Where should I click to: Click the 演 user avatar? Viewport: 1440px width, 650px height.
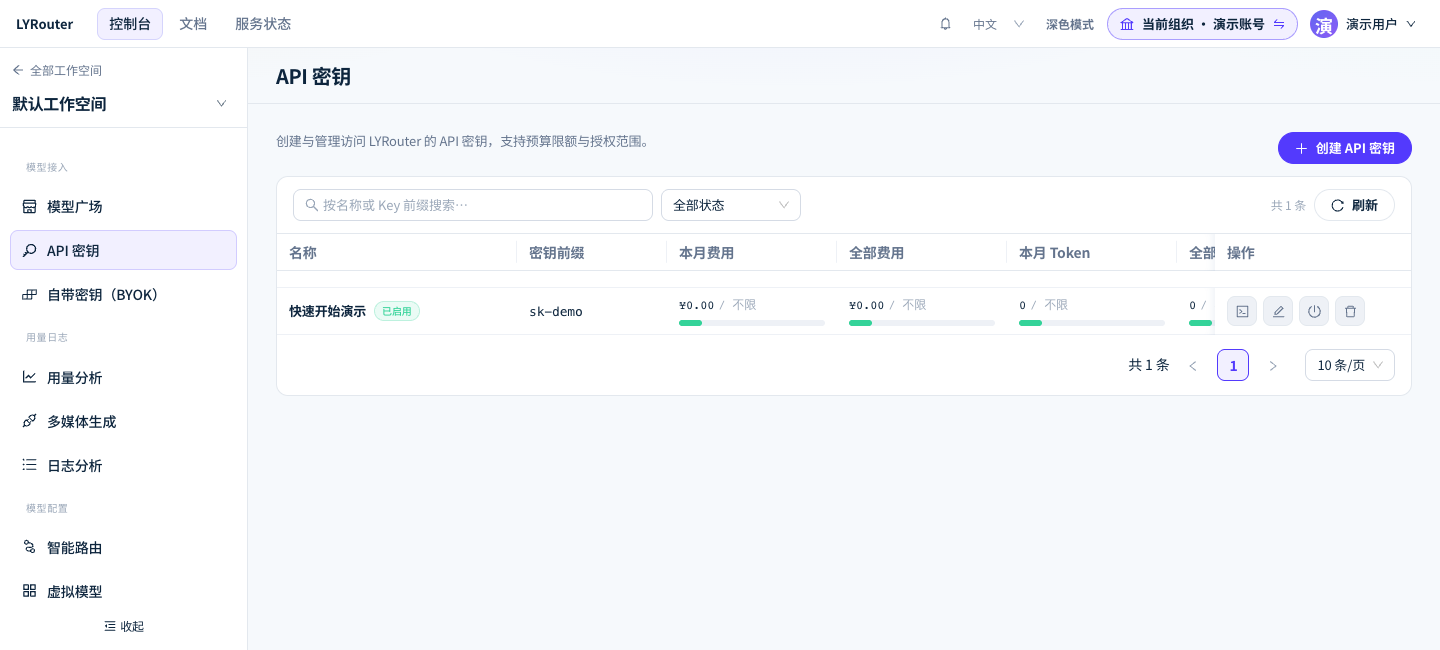pyautogui.click(x=1324, y=24)
